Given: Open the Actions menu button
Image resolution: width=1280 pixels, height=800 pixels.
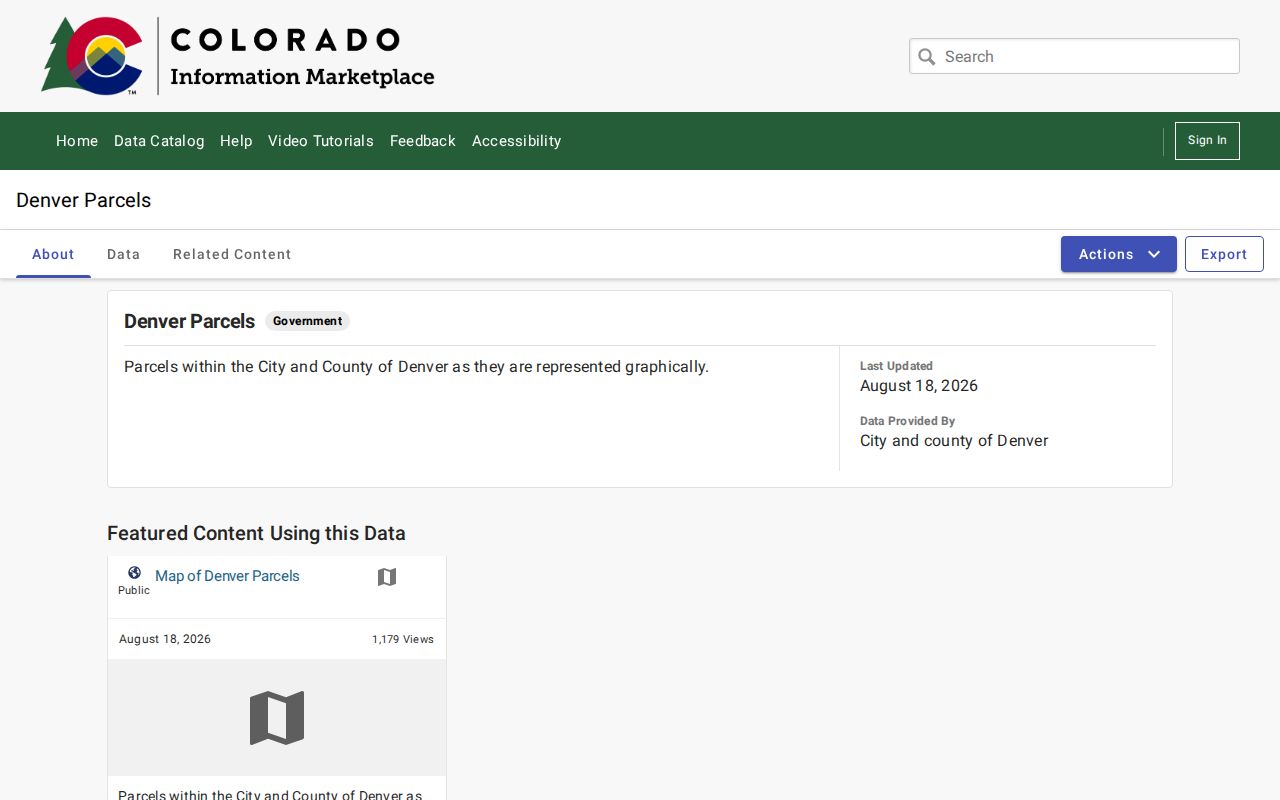Looking at the screenshot, I should pyautogui.click(x=1119, y=254).
